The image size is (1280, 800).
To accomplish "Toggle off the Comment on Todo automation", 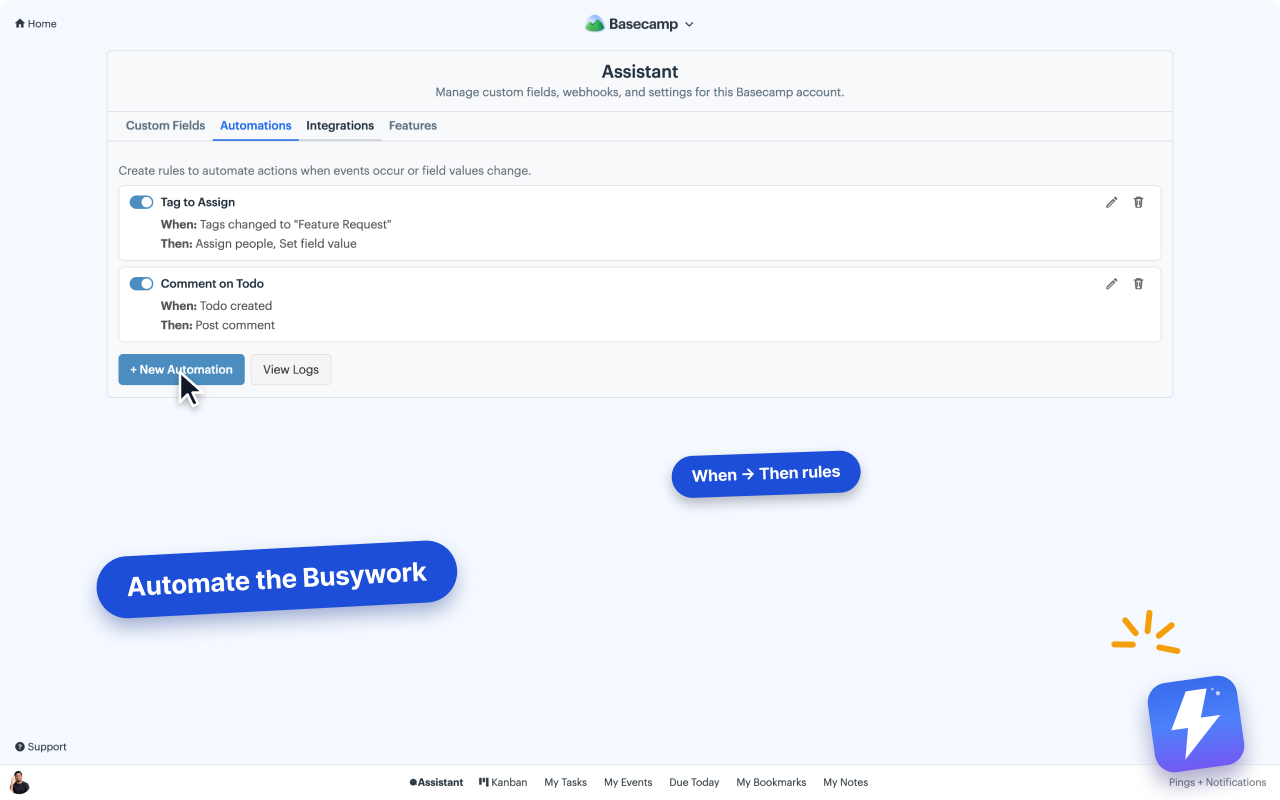I will tap(141, 284).
